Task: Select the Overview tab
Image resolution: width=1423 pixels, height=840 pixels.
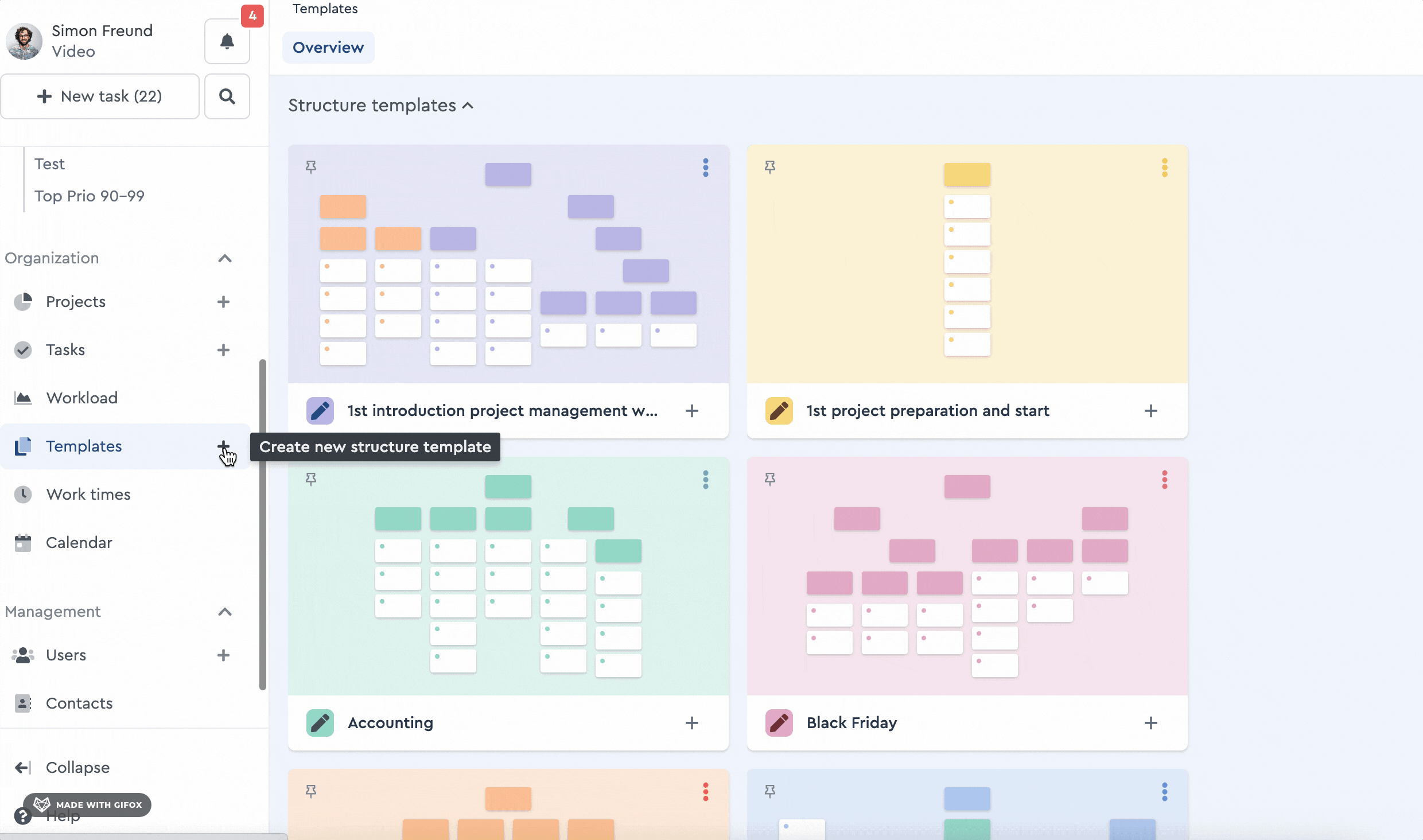Action: (328, 48)
